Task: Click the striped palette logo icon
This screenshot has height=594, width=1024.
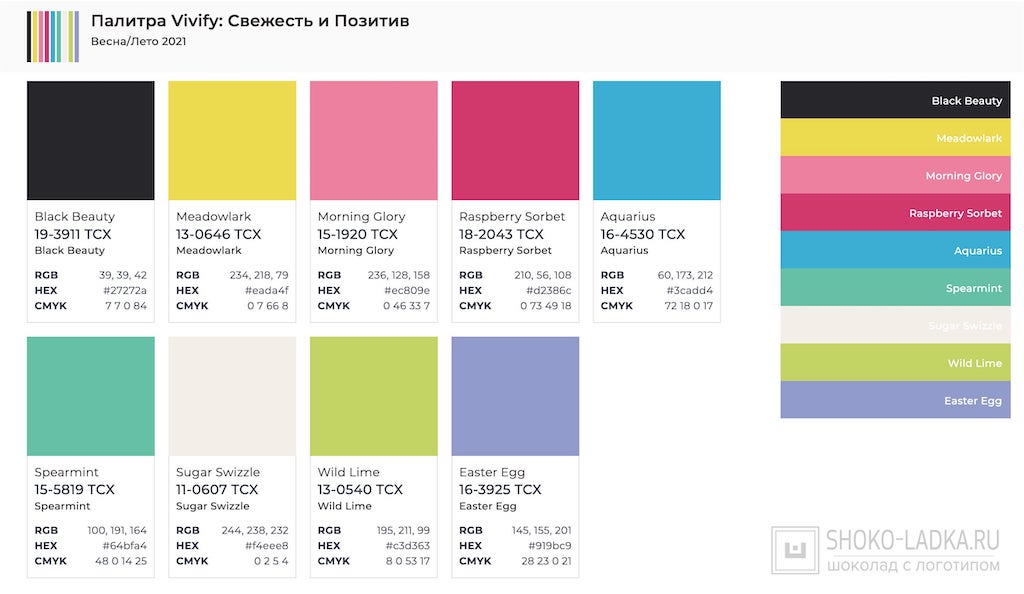Action: (53, 37)
